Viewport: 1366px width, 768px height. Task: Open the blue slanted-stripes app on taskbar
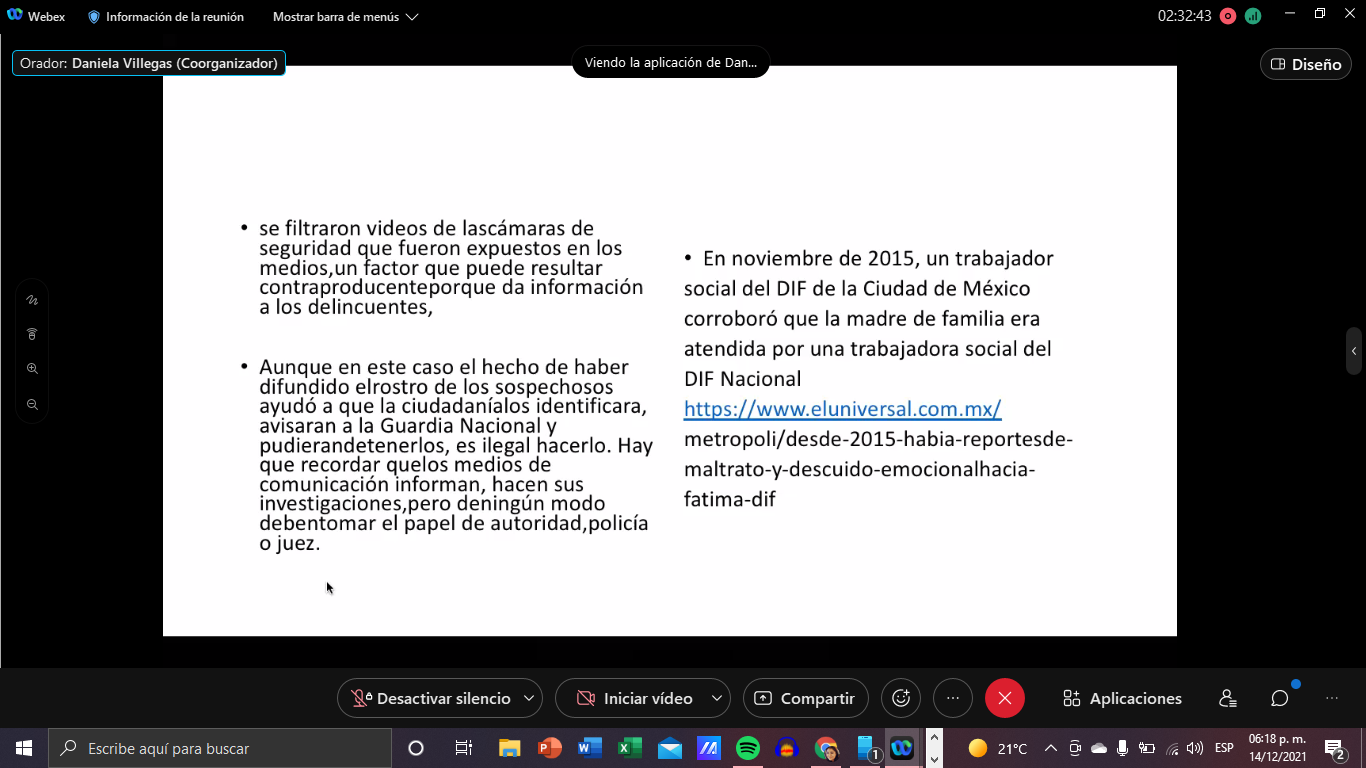(x=709, y=748)
